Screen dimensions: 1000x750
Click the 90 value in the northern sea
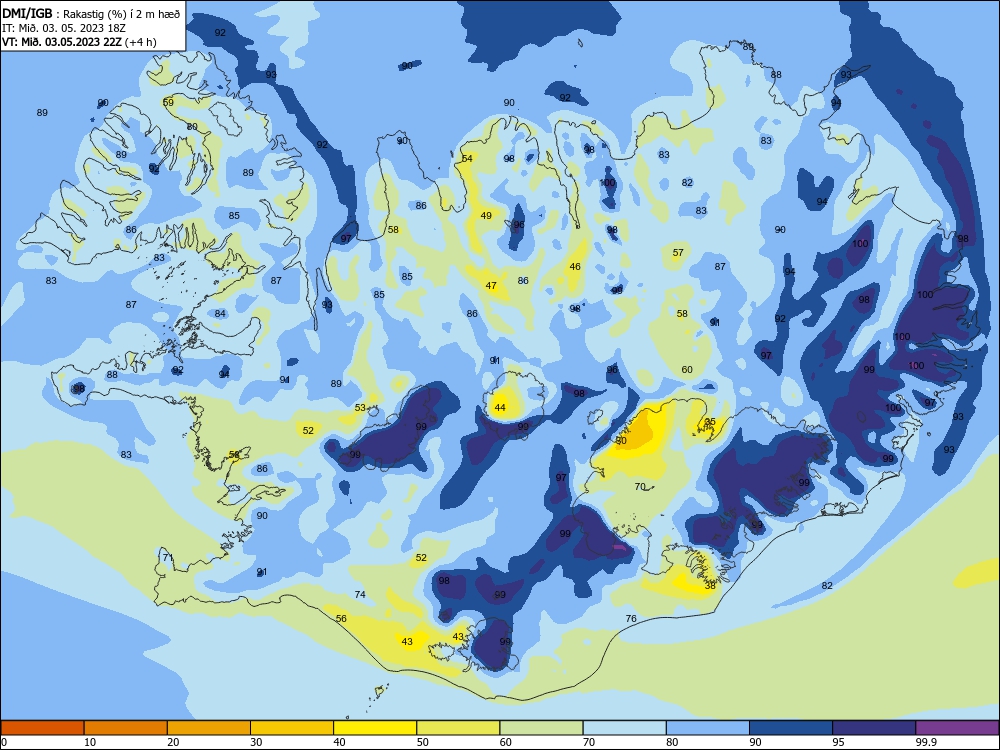click(x=509, y=103)
